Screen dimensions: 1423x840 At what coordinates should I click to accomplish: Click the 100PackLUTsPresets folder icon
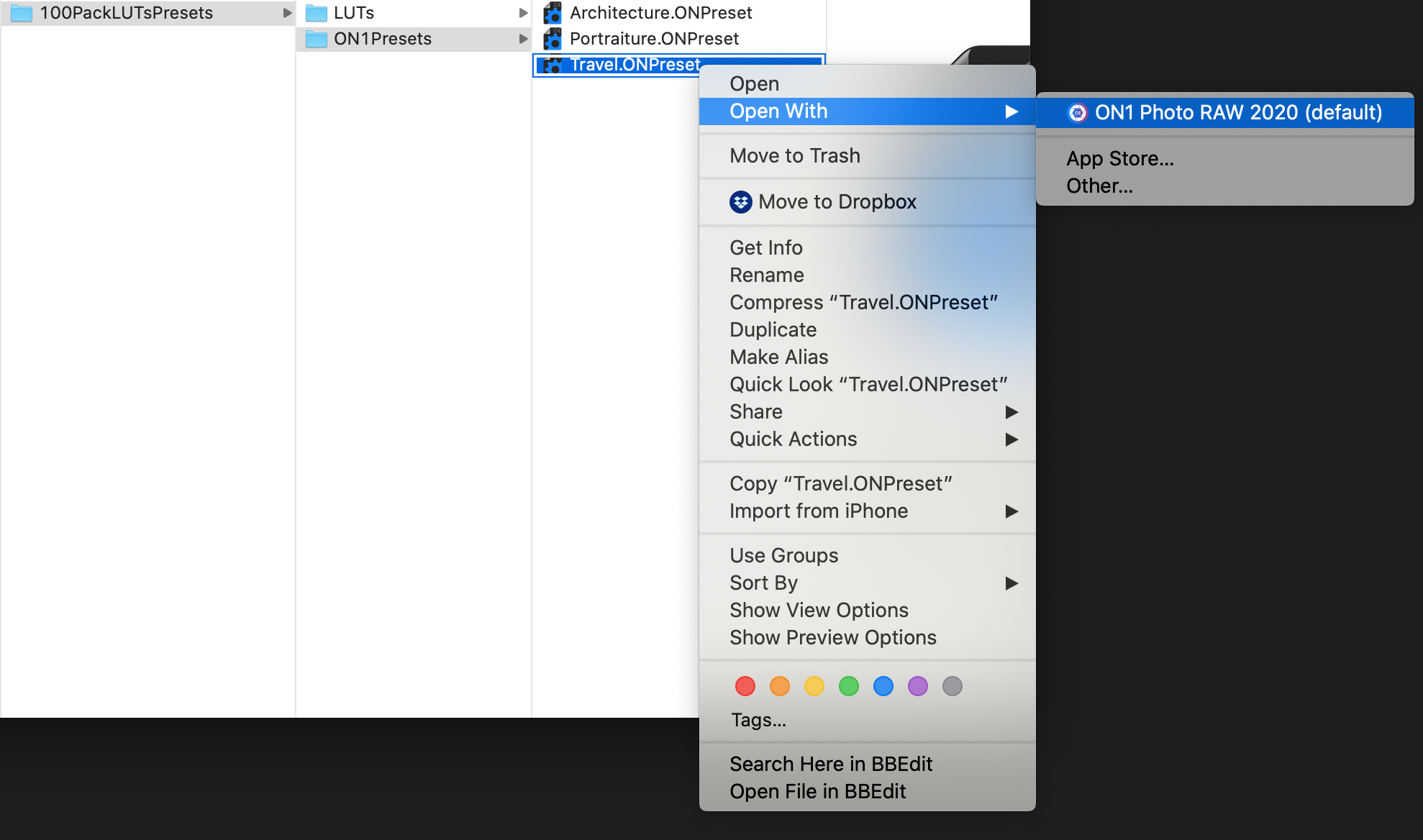(22, 13)
